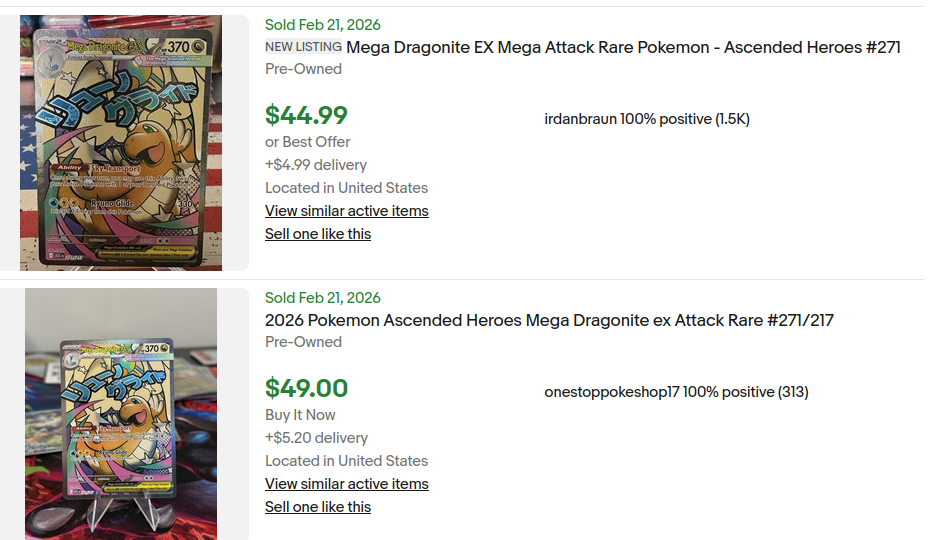Click the 'or Best Offer' text

pos(307,142)
